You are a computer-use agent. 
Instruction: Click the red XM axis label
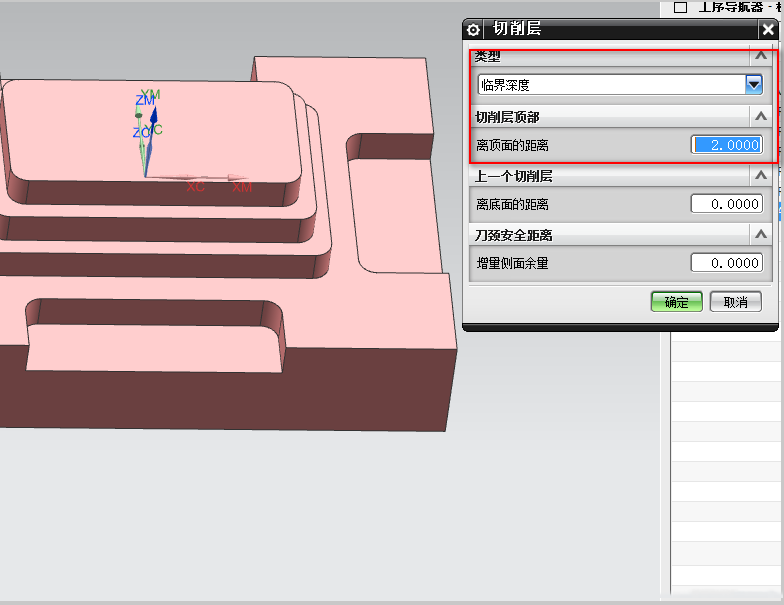[x=241, y=187]
